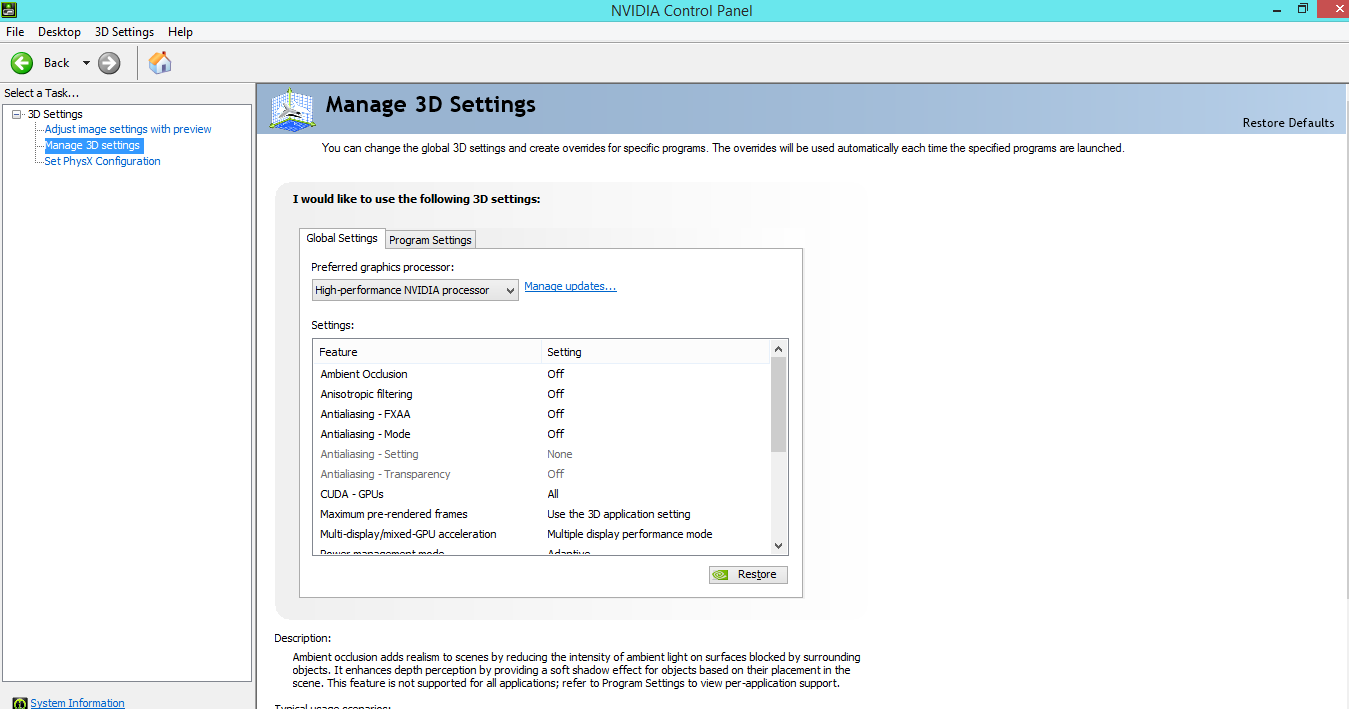Switch to Program Settings tab
The image size is (1349, 709).
[430, 240]
